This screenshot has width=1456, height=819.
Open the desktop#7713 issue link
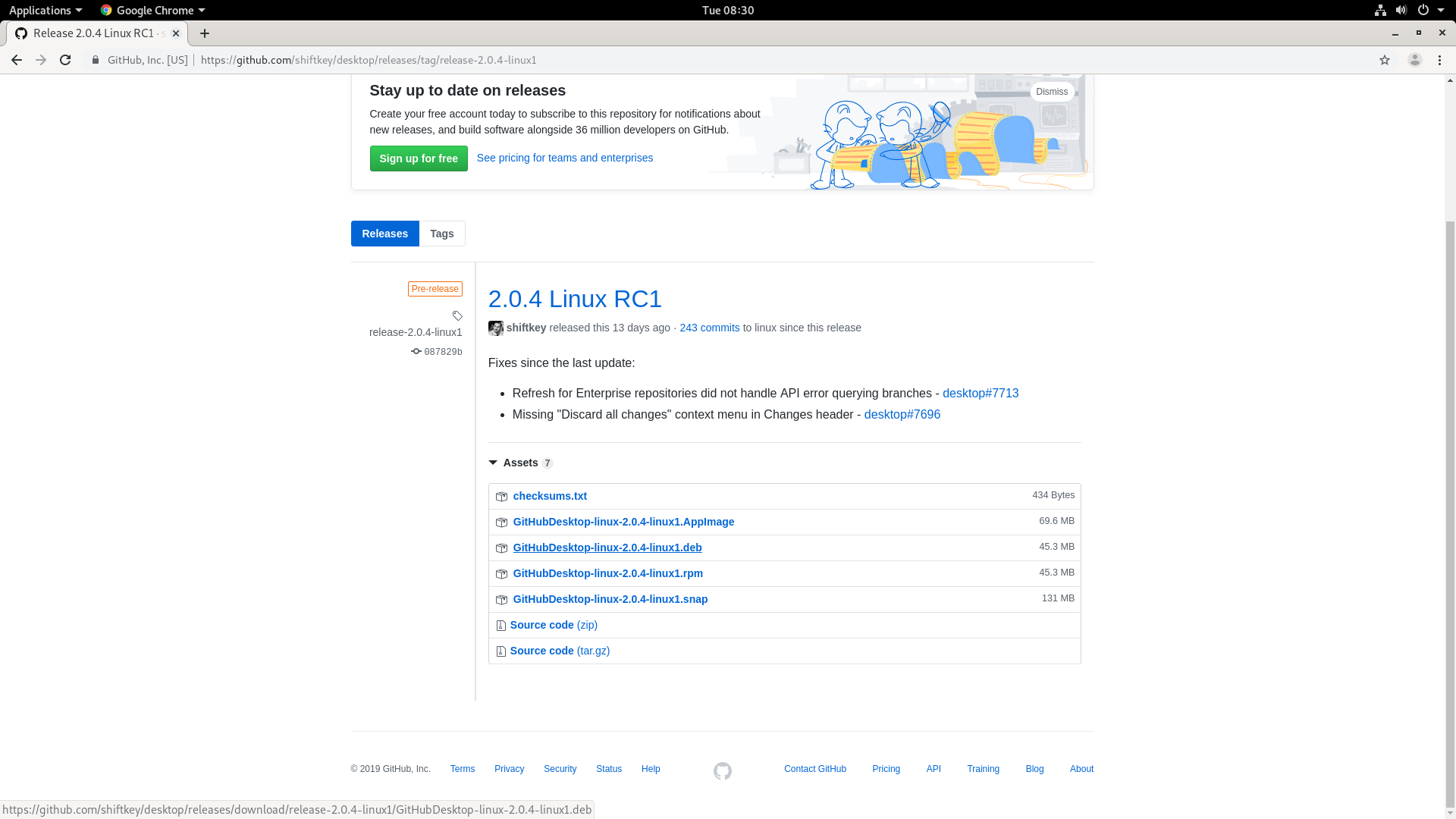pyautogui.click(x=981, y=393)
